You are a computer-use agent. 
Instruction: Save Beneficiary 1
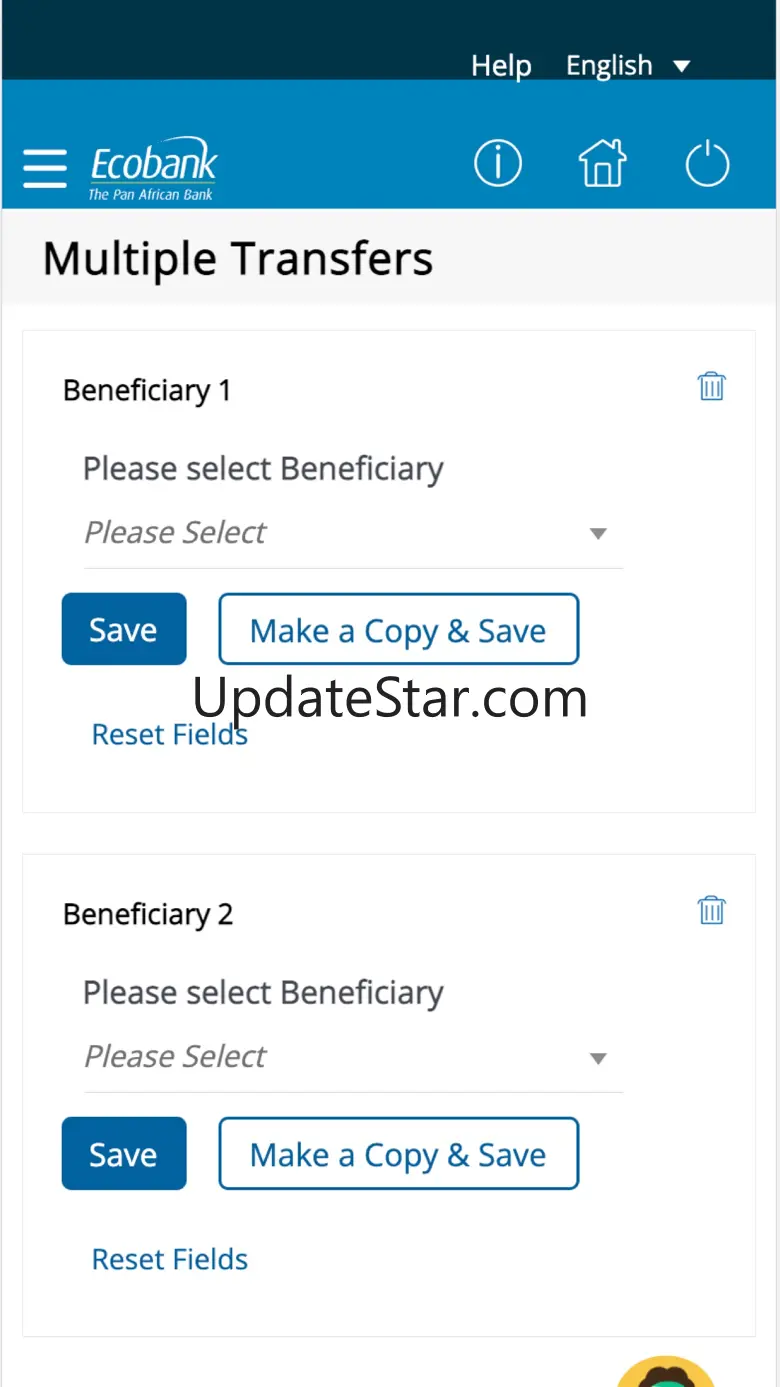pyautogui.click(x=124, y=629)
